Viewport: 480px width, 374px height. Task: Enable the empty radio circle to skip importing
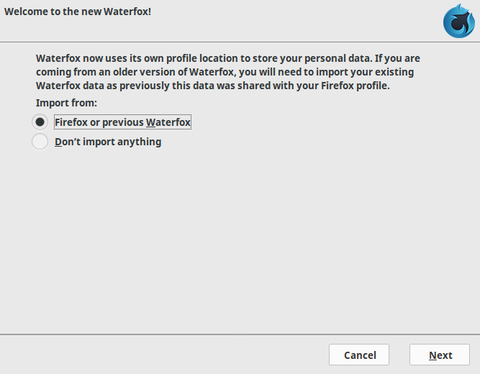point(40,141)
